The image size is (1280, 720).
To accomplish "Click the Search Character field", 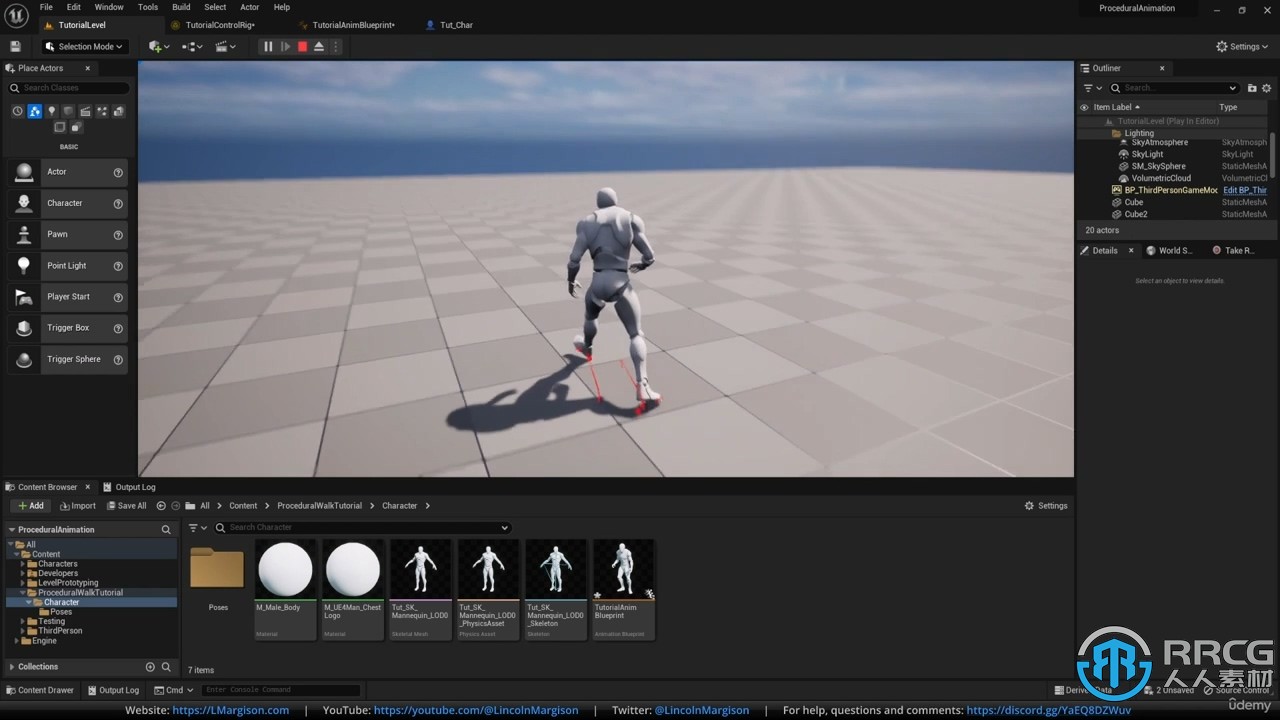I will 362,528.
